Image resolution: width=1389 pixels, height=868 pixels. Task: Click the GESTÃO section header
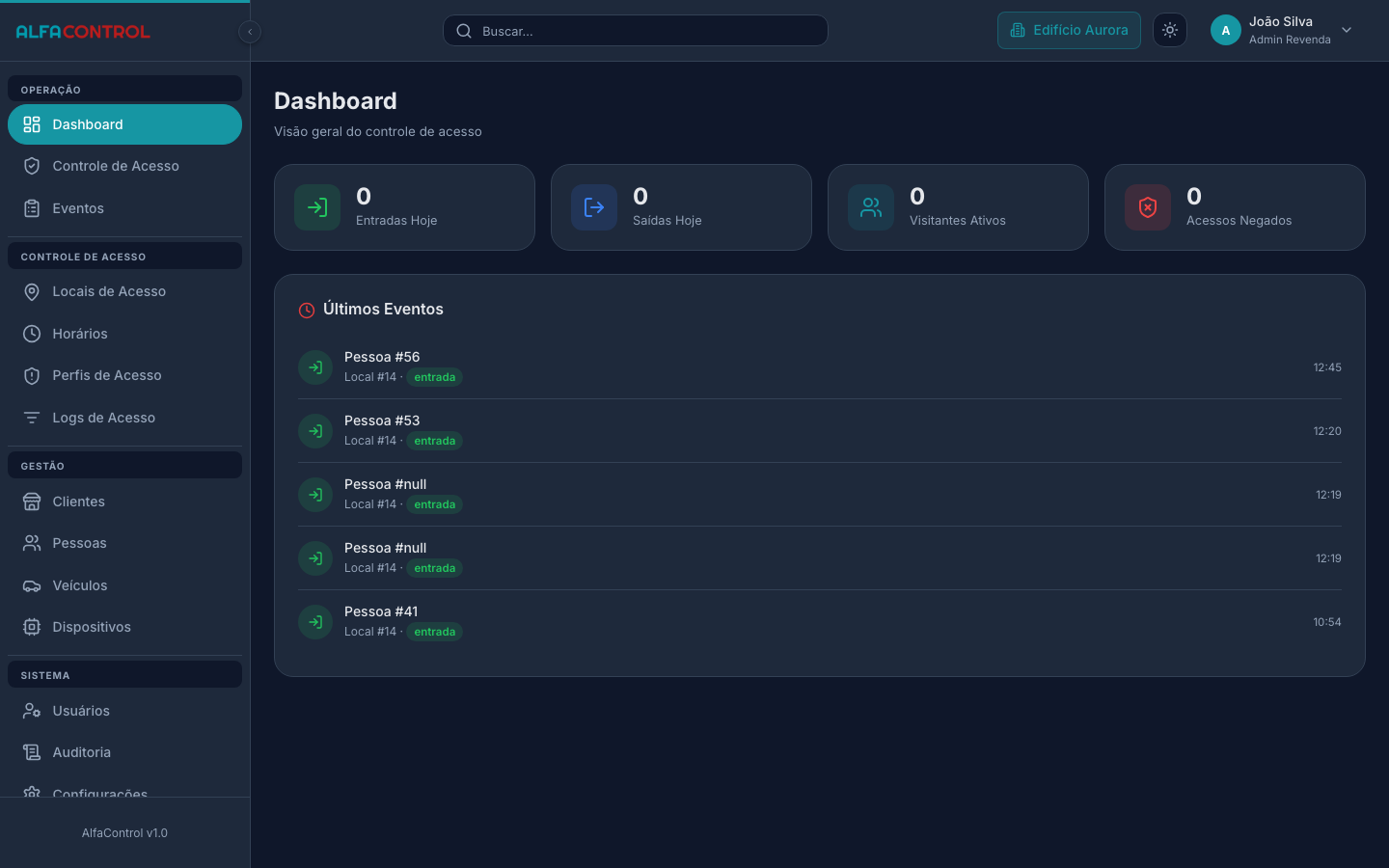[124, 465]
